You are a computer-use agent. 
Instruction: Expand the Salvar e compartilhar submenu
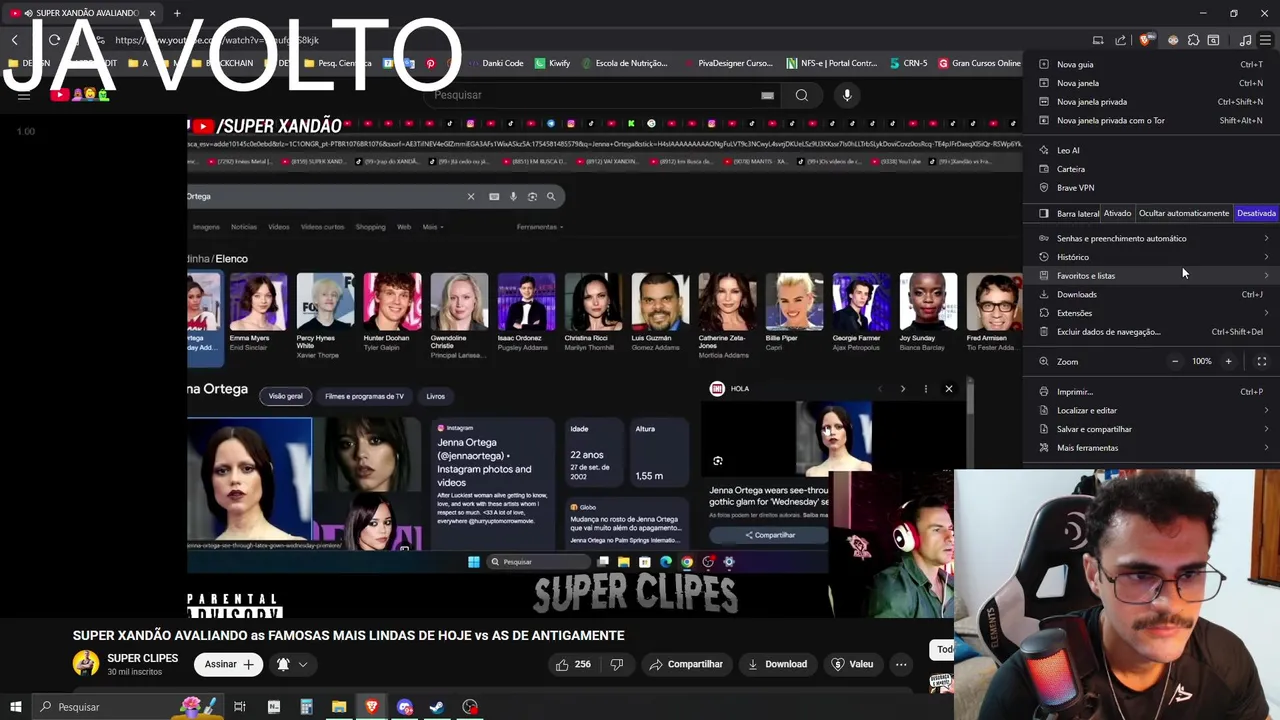[x=1152, y=429]
